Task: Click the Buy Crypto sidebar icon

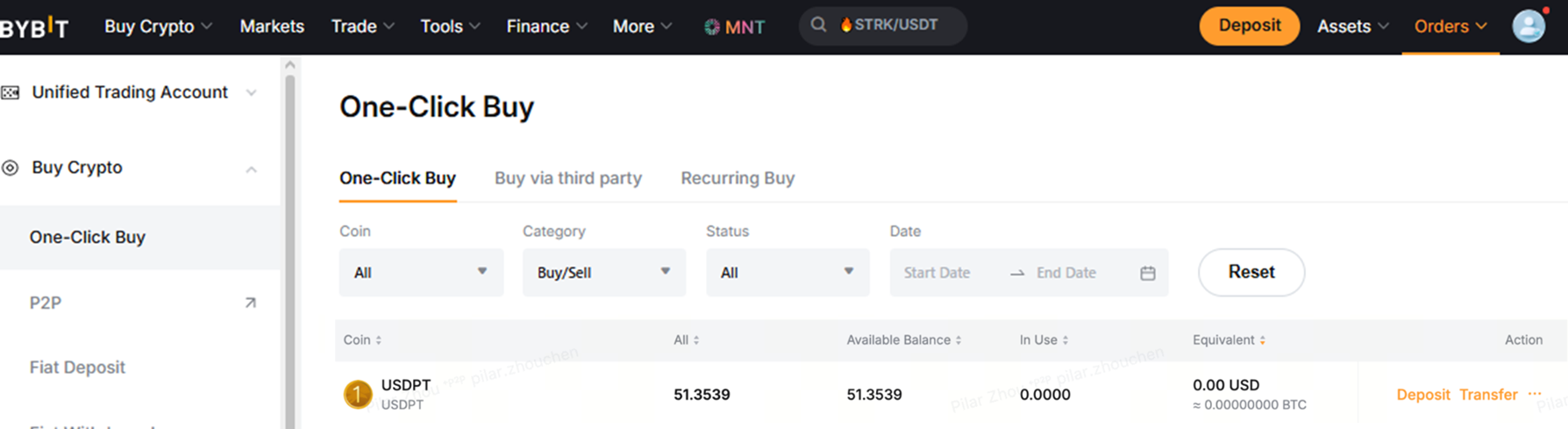Action: point(11,168)
